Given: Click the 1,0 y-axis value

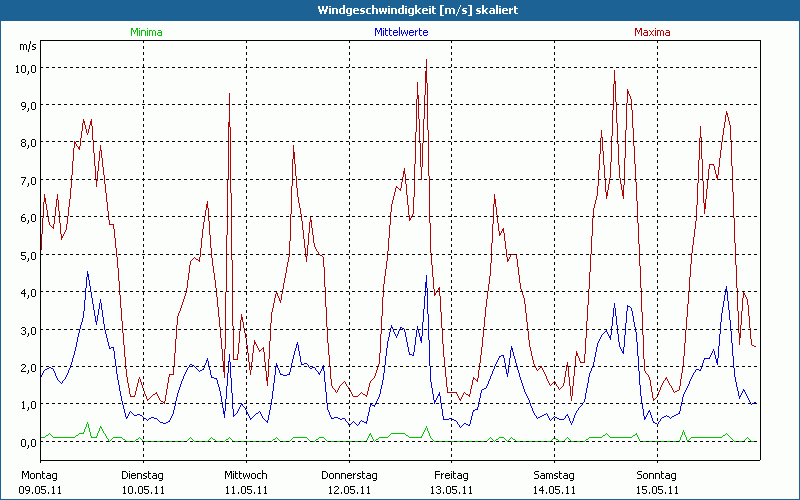Looking at the screenshot, I should (x=29, y=405).
